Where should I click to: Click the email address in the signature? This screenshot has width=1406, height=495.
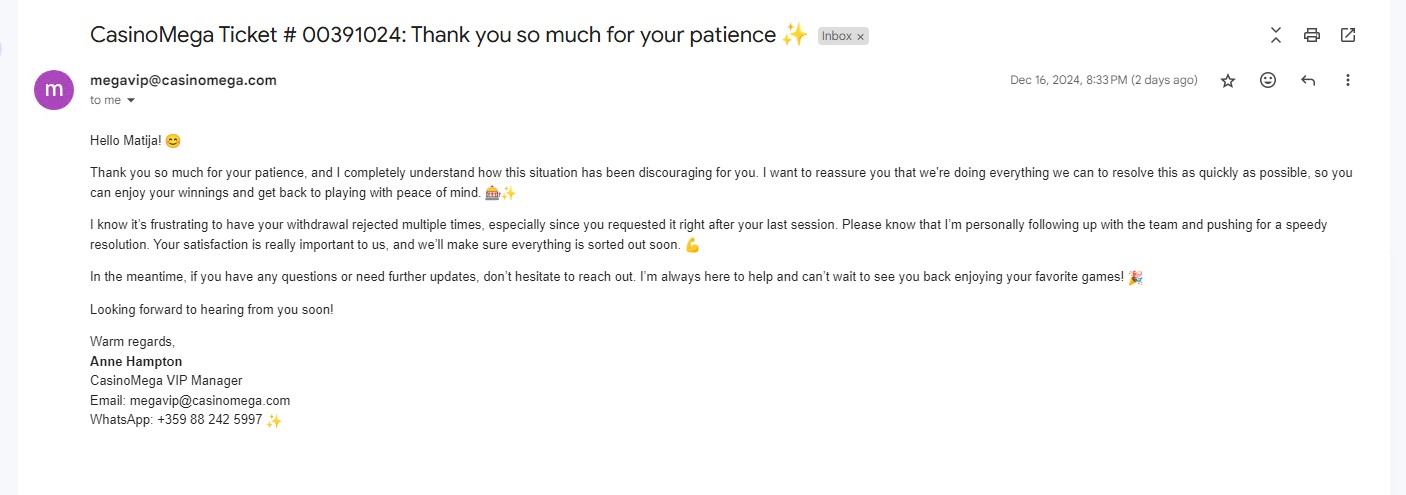point(210,400)
